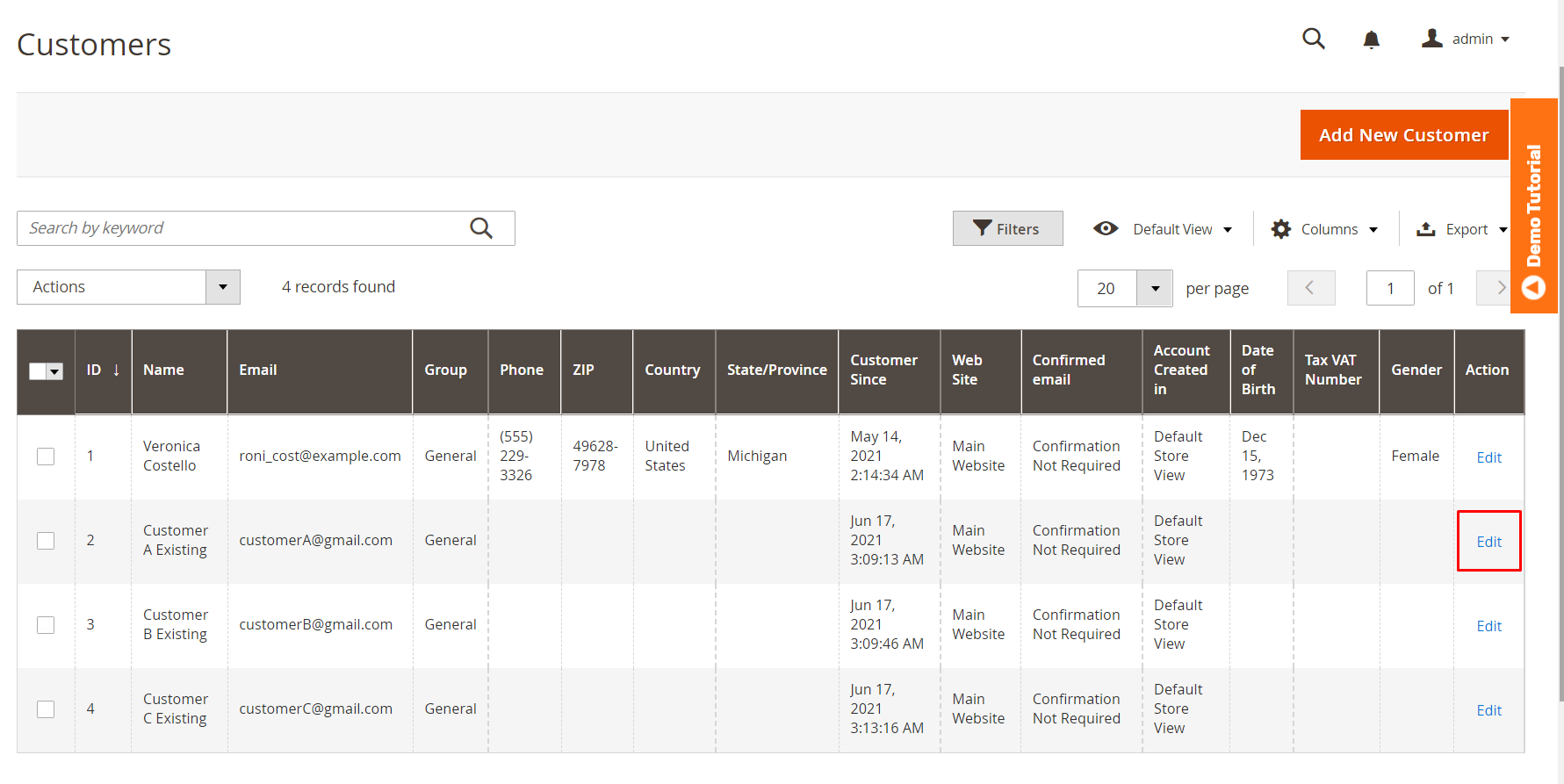The width and height of the screenshot is (1564, 784).
Task: Open the select-all dropdown arrow in header
Action: (x=55, y=371)
